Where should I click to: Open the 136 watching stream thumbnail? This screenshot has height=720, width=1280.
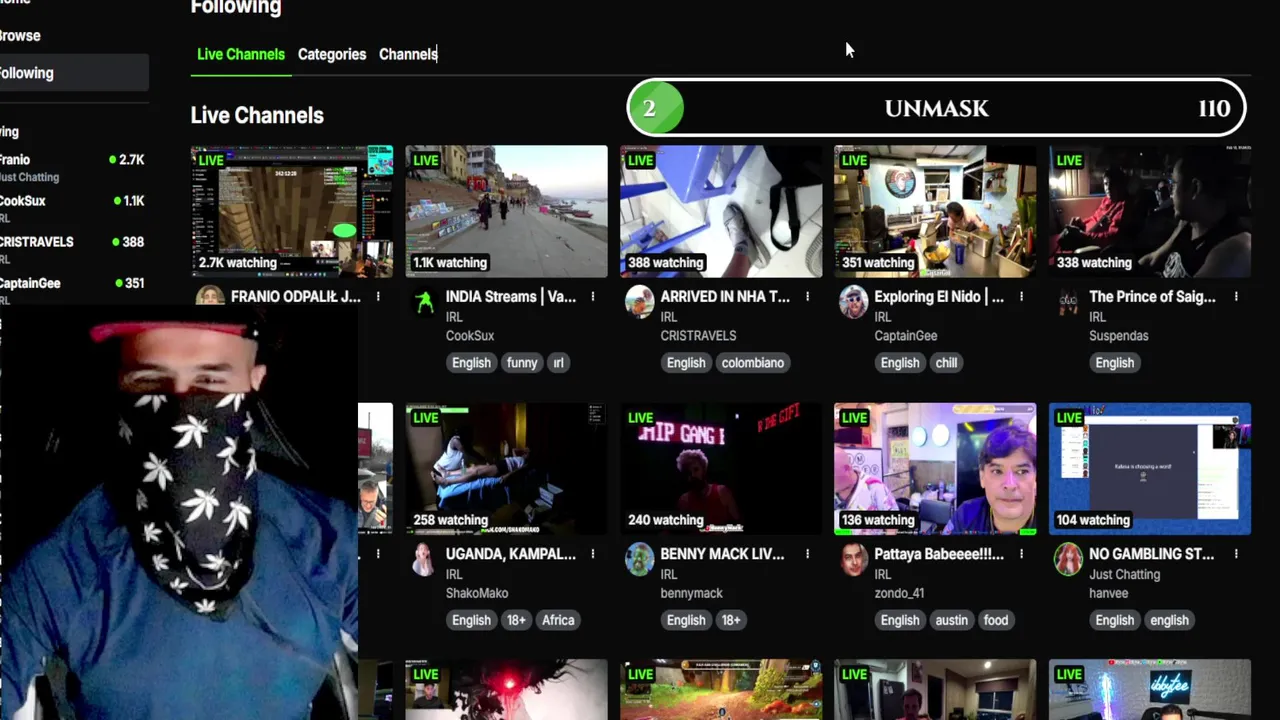point(935,468)
